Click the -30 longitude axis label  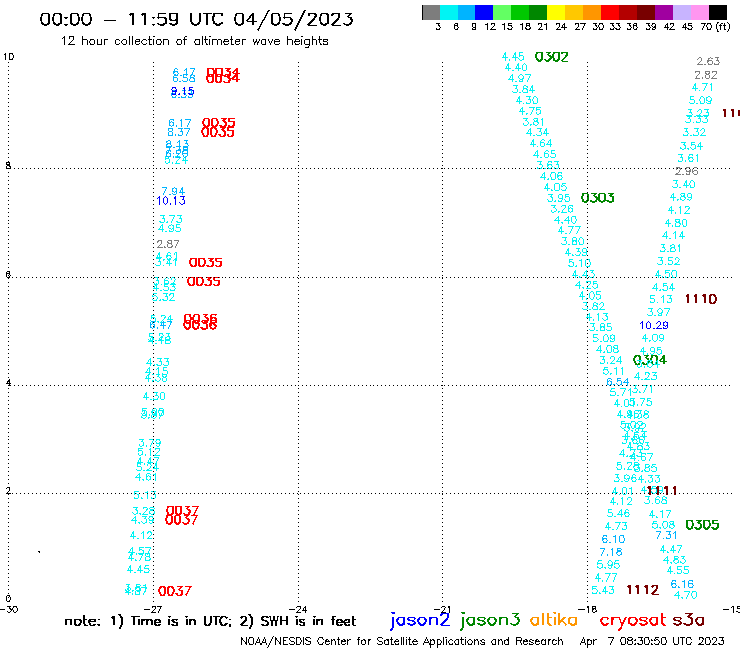click(9, 609)
